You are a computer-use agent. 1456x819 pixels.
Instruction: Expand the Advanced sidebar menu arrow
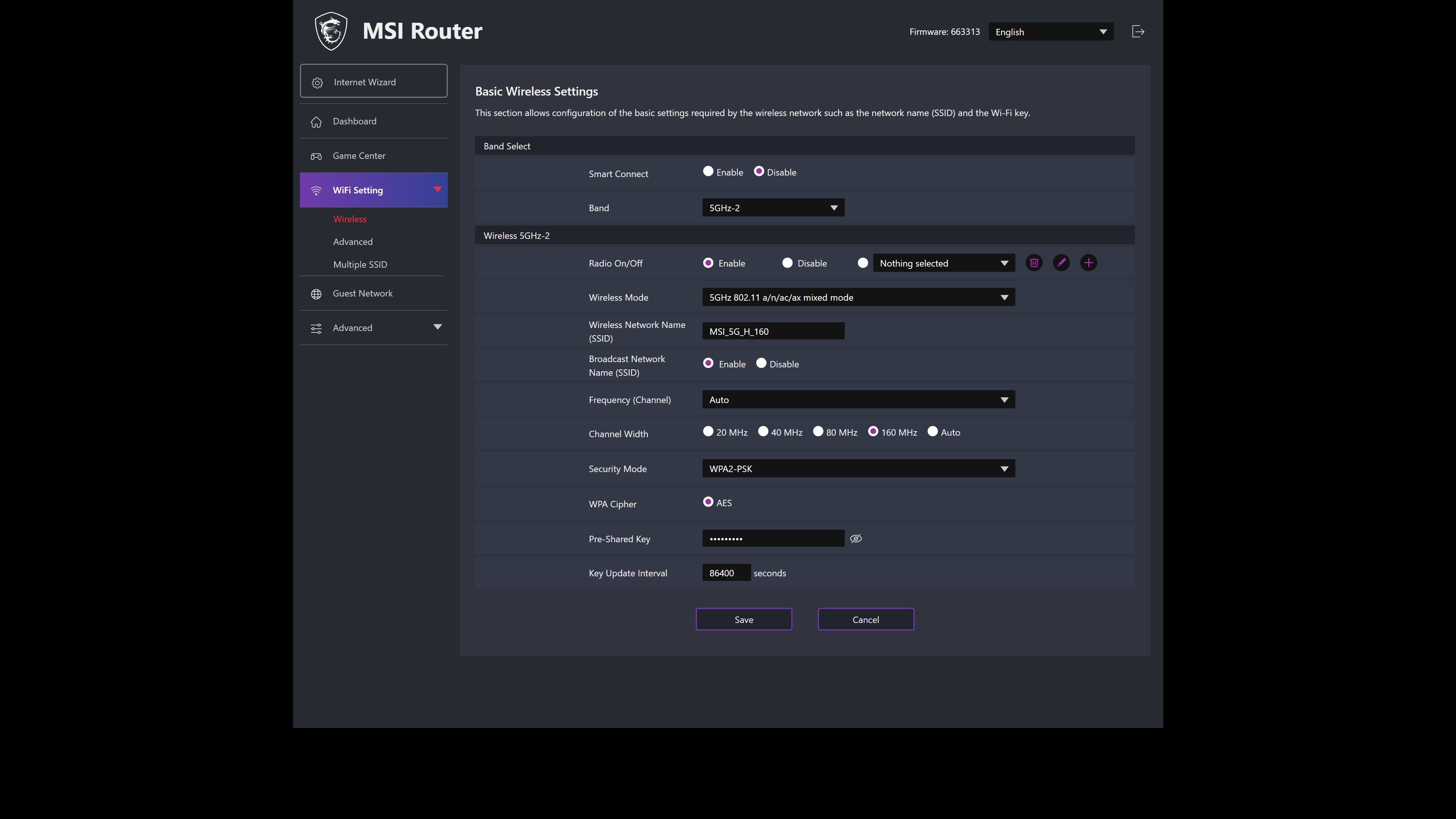click(437, 327)
